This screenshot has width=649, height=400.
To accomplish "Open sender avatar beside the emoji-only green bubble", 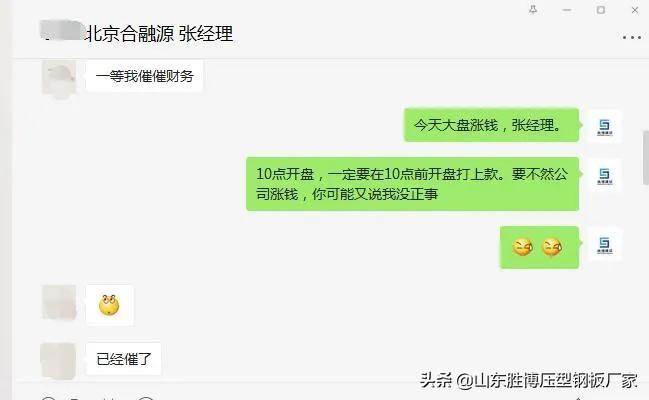I will click(605, 244).
